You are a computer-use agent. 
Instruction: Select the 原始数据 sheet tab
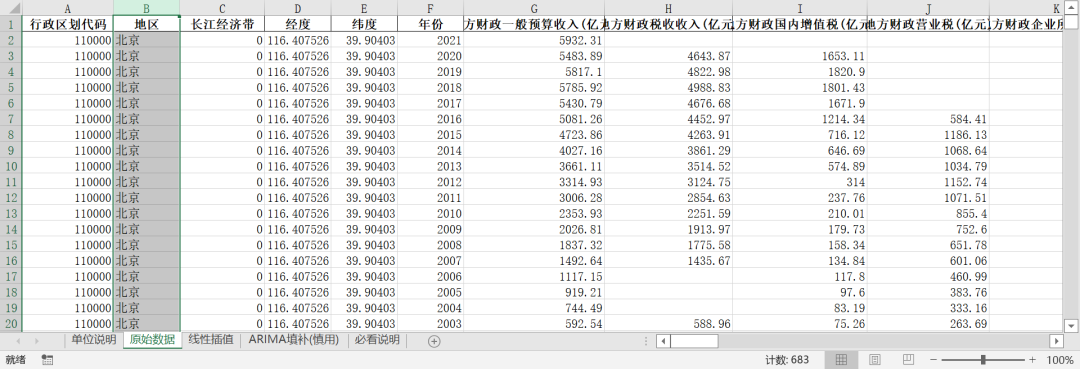pyautogui.click(x=152, y=340)
